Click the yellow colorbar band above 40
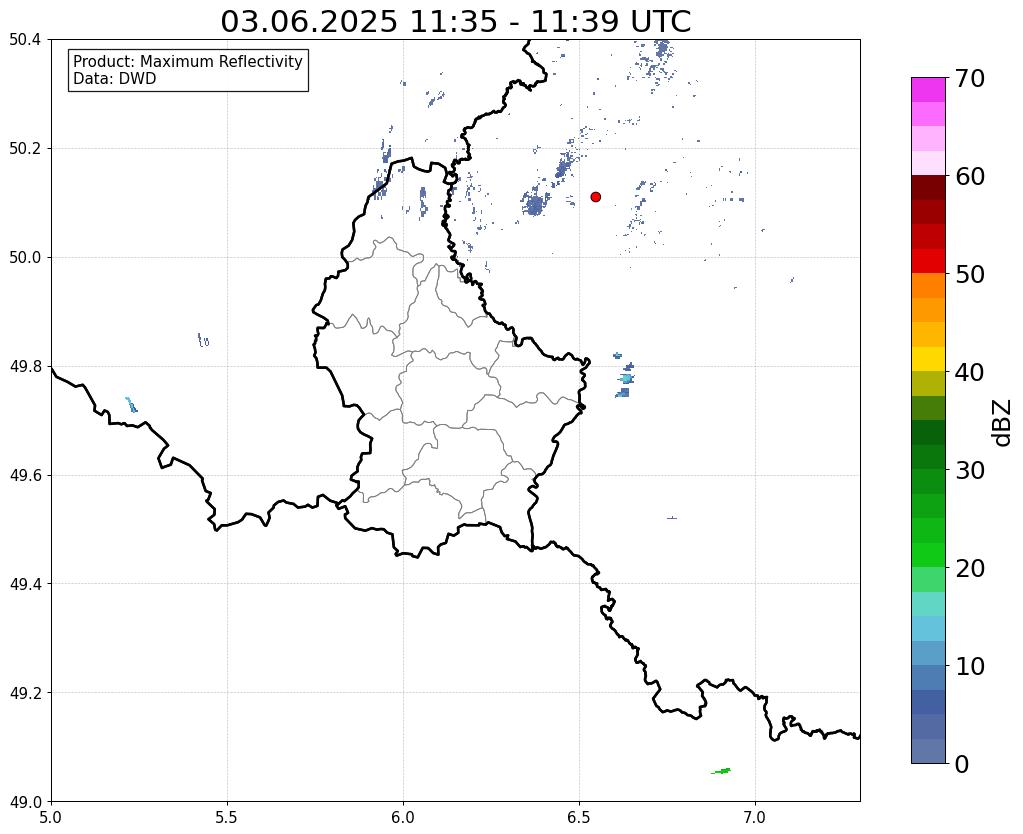 (x=928, y=359)
